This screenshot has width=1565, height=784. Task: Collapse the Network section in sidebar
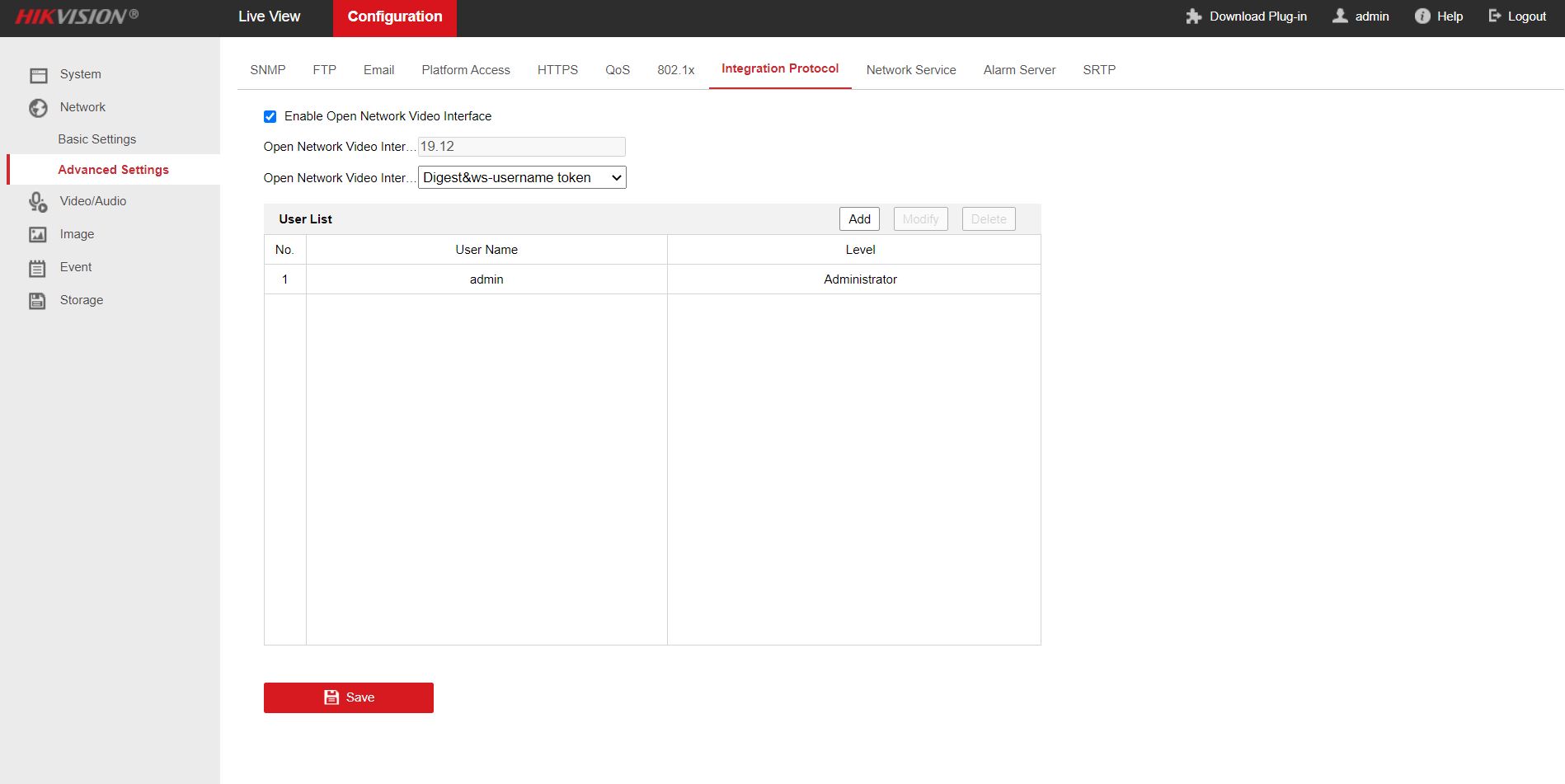(x=82, y=107)
